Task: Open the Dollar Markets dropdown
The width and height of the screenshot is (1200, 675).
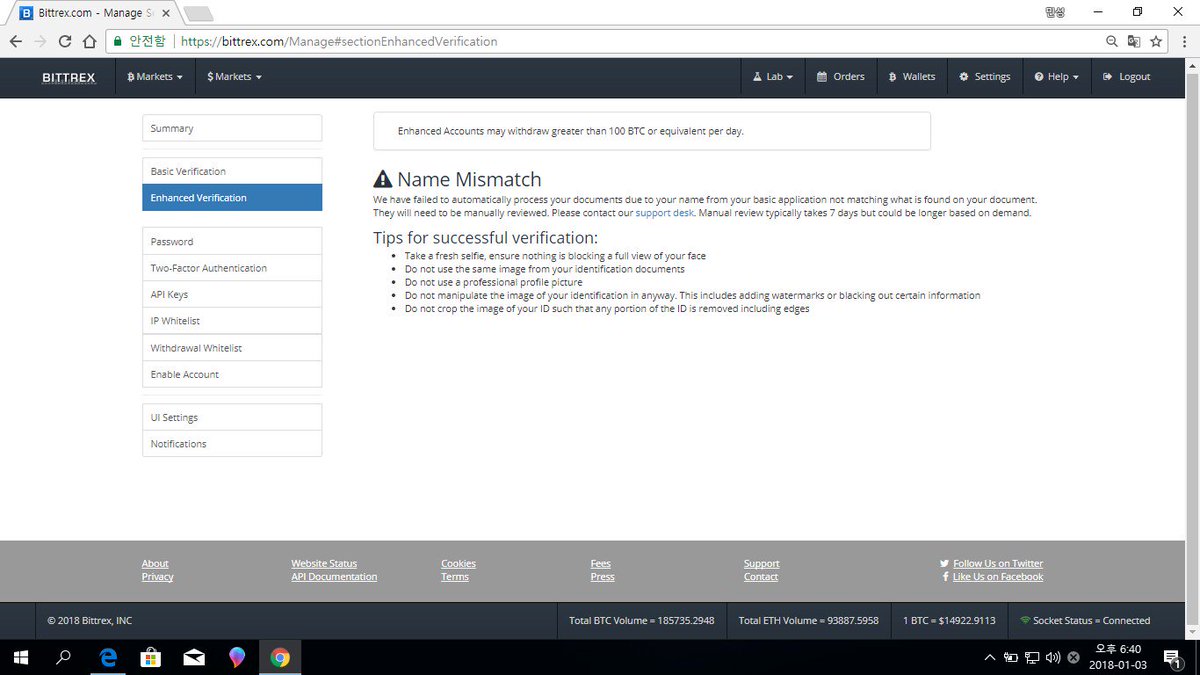Action: pyautogui.click(x=235, y=77)
